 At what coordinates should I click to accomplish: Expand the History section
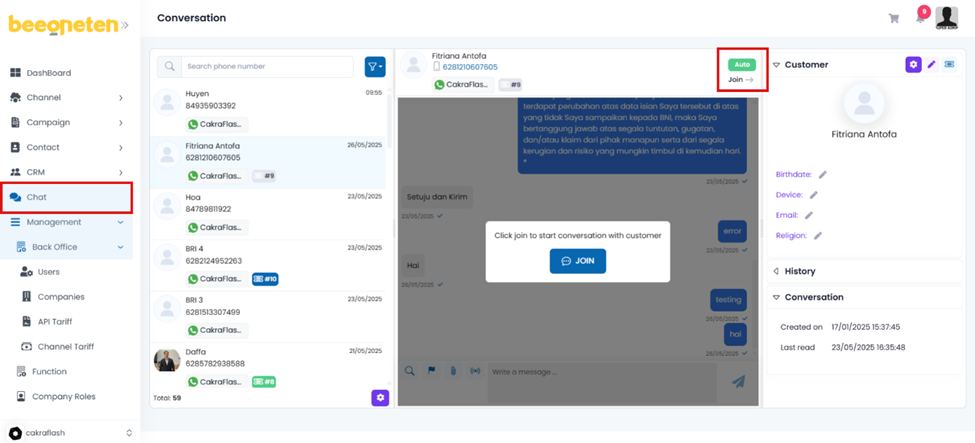click(x=799, y=271)
